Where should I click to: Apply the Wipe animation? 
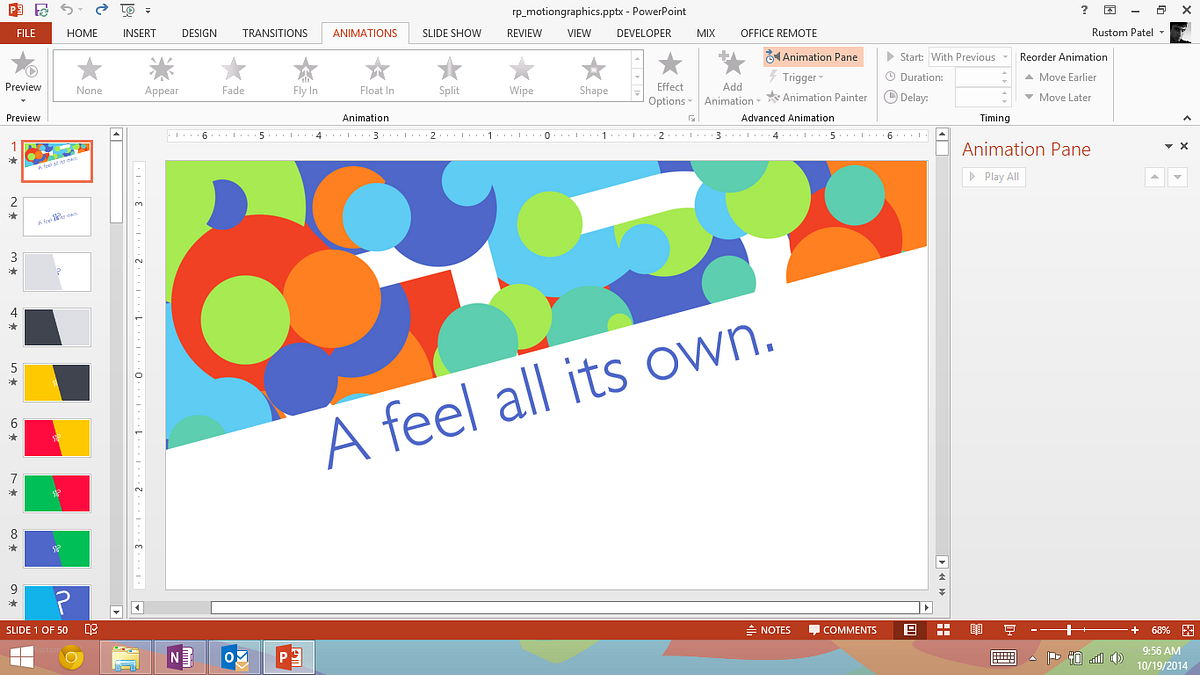(x=520, y=75)
